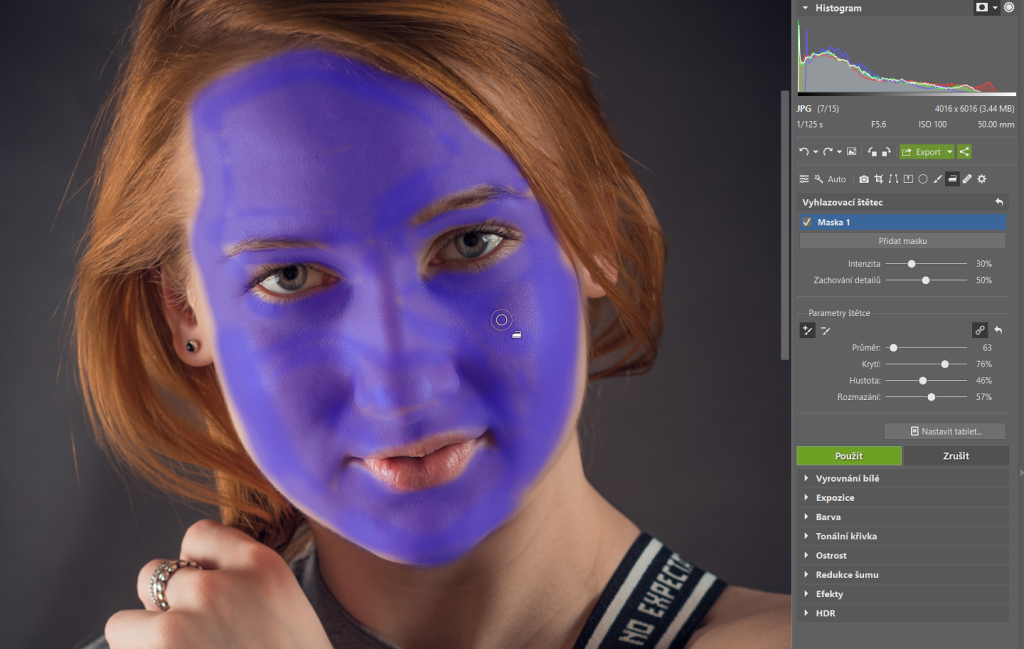The height and width of the screenshot is (649, 1024).
Task: Select the subtract-from-mask brush mode
Action: tap(826, 330)
